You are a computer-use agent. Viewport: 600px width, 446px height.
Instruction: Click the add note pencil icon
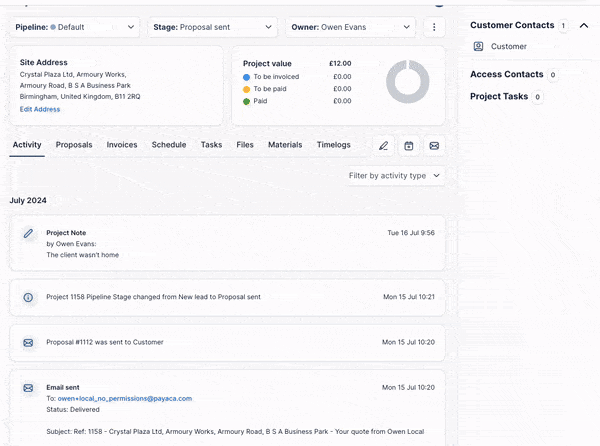pyautogui.click(x=383, y=146)
